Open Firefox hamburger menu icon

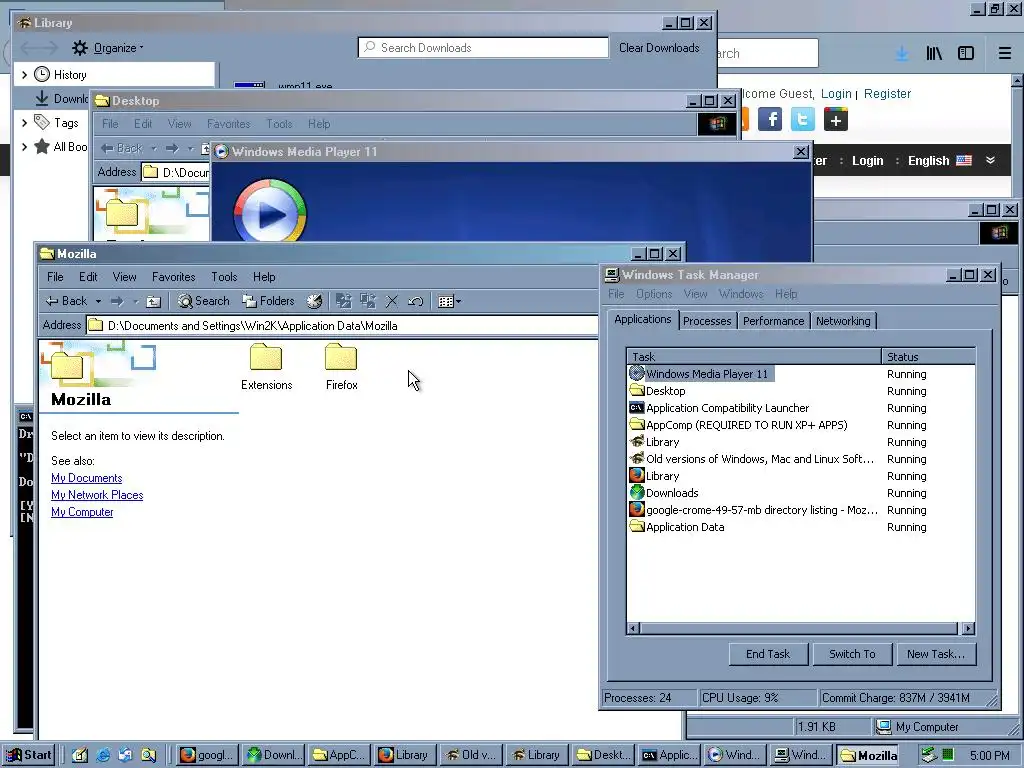(1004, 54)
